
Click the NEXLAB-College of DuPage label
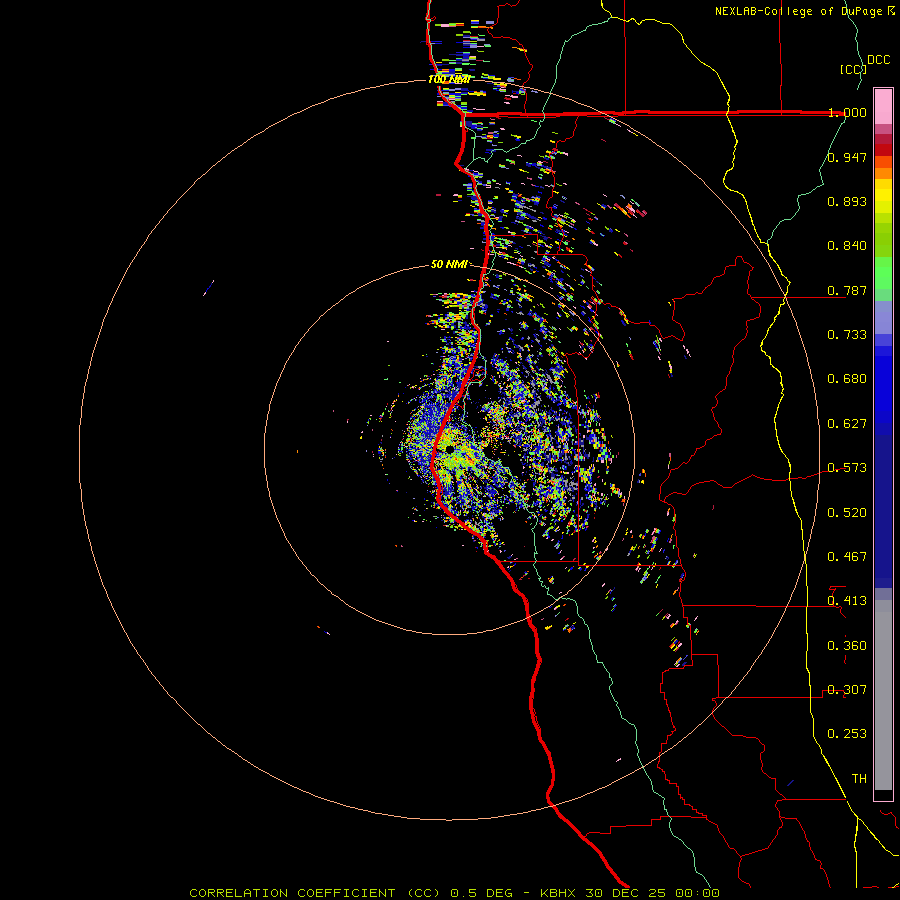tap(805, 11)
